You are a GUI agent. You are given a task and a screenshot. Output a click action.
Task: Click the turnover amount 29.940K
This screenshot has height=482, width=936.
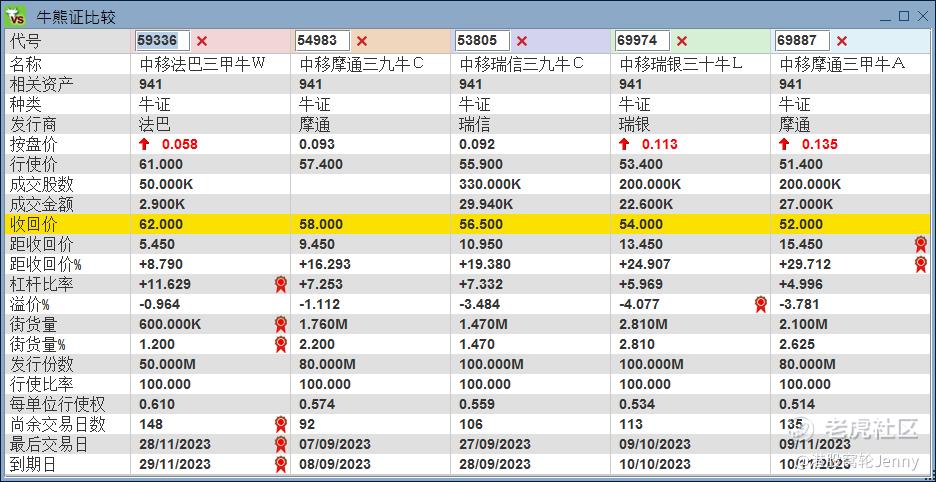click(486, 204)
